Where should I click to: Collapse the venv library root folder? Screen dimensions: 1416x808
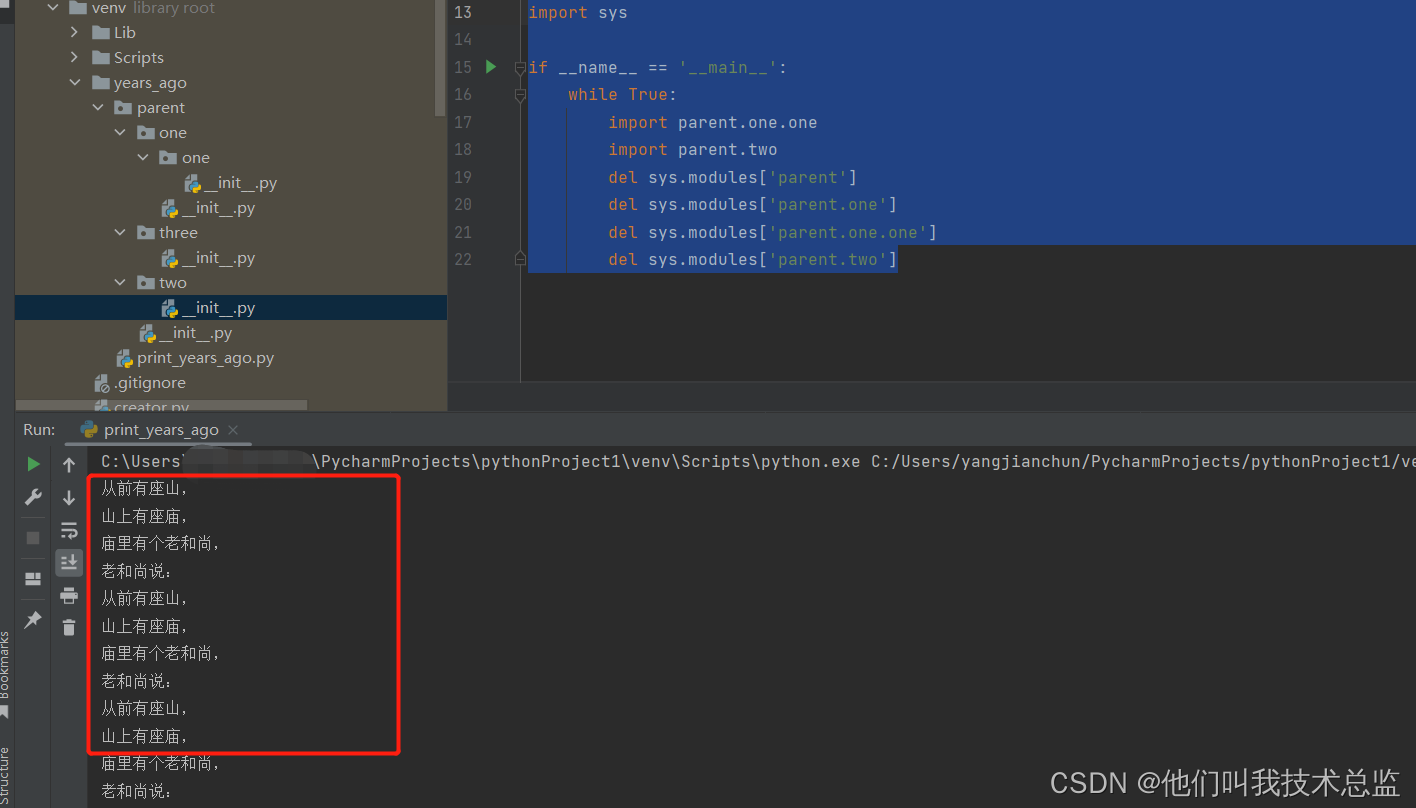pos(53,8)
